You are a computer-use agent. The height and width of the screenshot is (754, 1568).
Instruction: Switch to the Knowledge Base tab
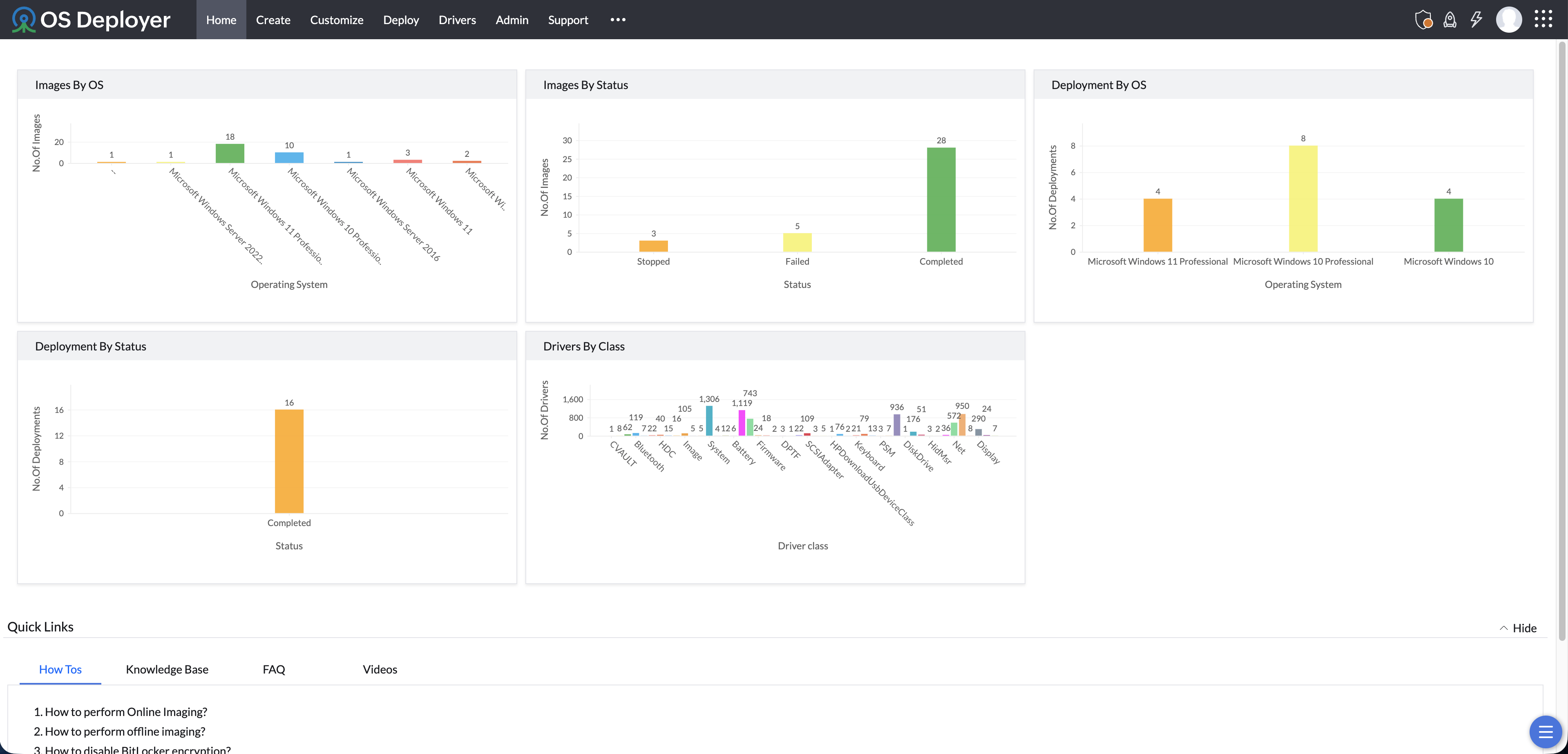click(x=167, y=669)
